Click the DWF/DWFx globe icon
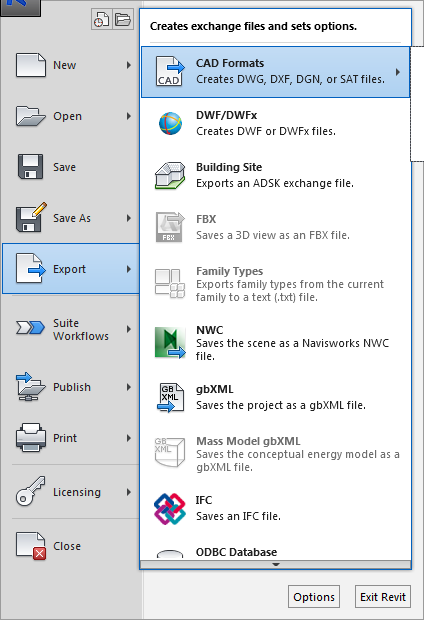 170,123
